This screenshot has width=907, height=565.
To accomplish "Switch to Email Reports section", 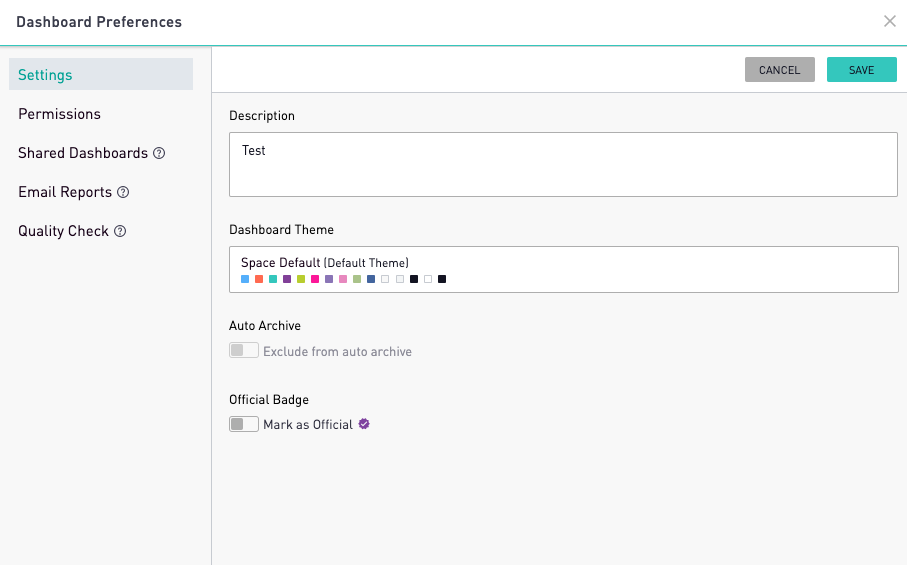I will point(65,192).
